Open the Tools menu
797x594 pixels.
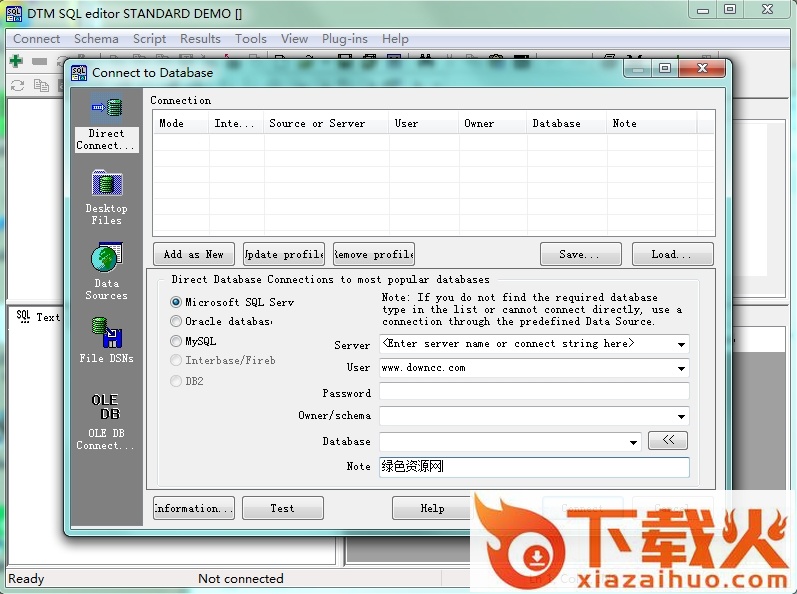pyautogui.click(x=251, y=39)
